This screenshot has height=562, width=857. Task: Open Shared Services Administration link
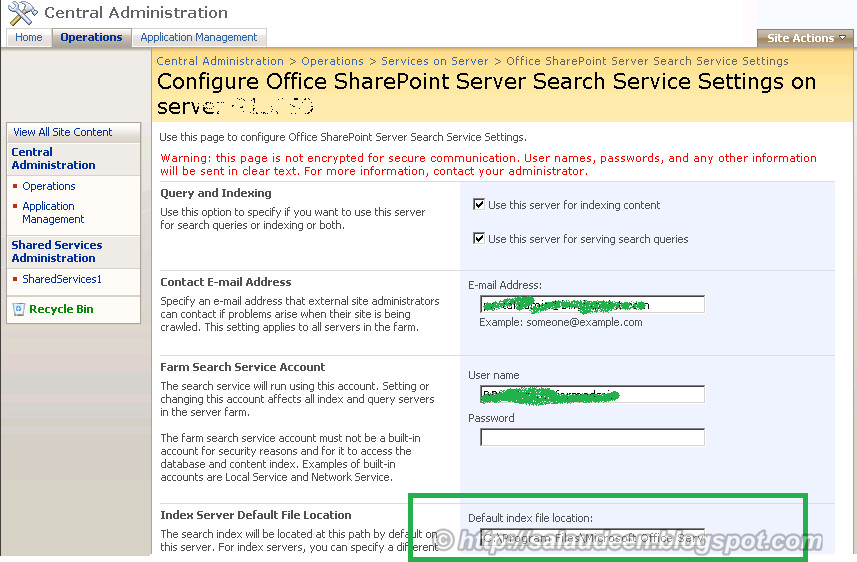(57, 251)
